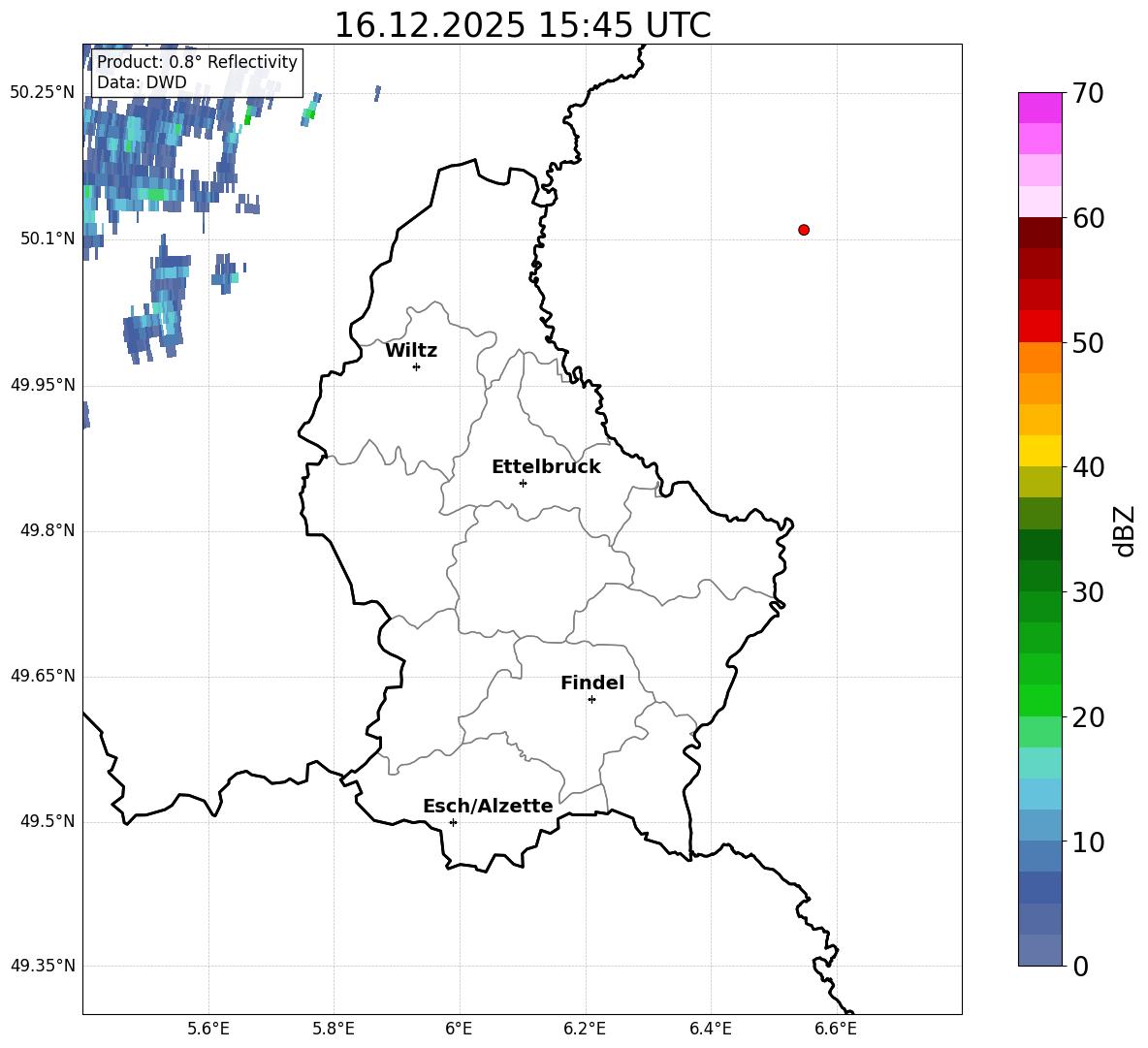Screen dimensions: 1148x1048
Task: Click the dBZ colorbar axis label
Action: pos(1124,531)
